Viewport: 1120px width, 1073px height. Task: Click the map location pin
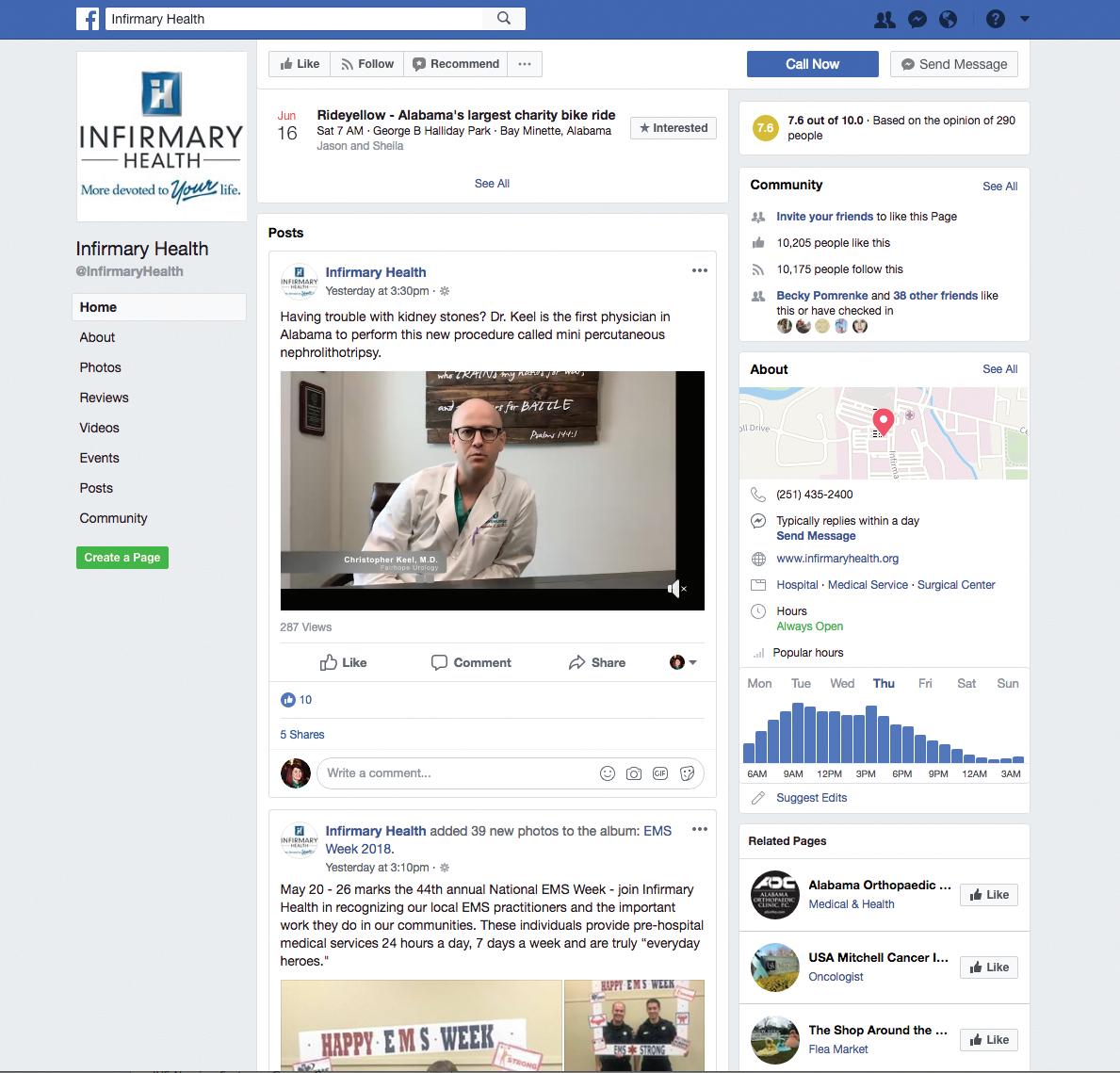(883, 420)
